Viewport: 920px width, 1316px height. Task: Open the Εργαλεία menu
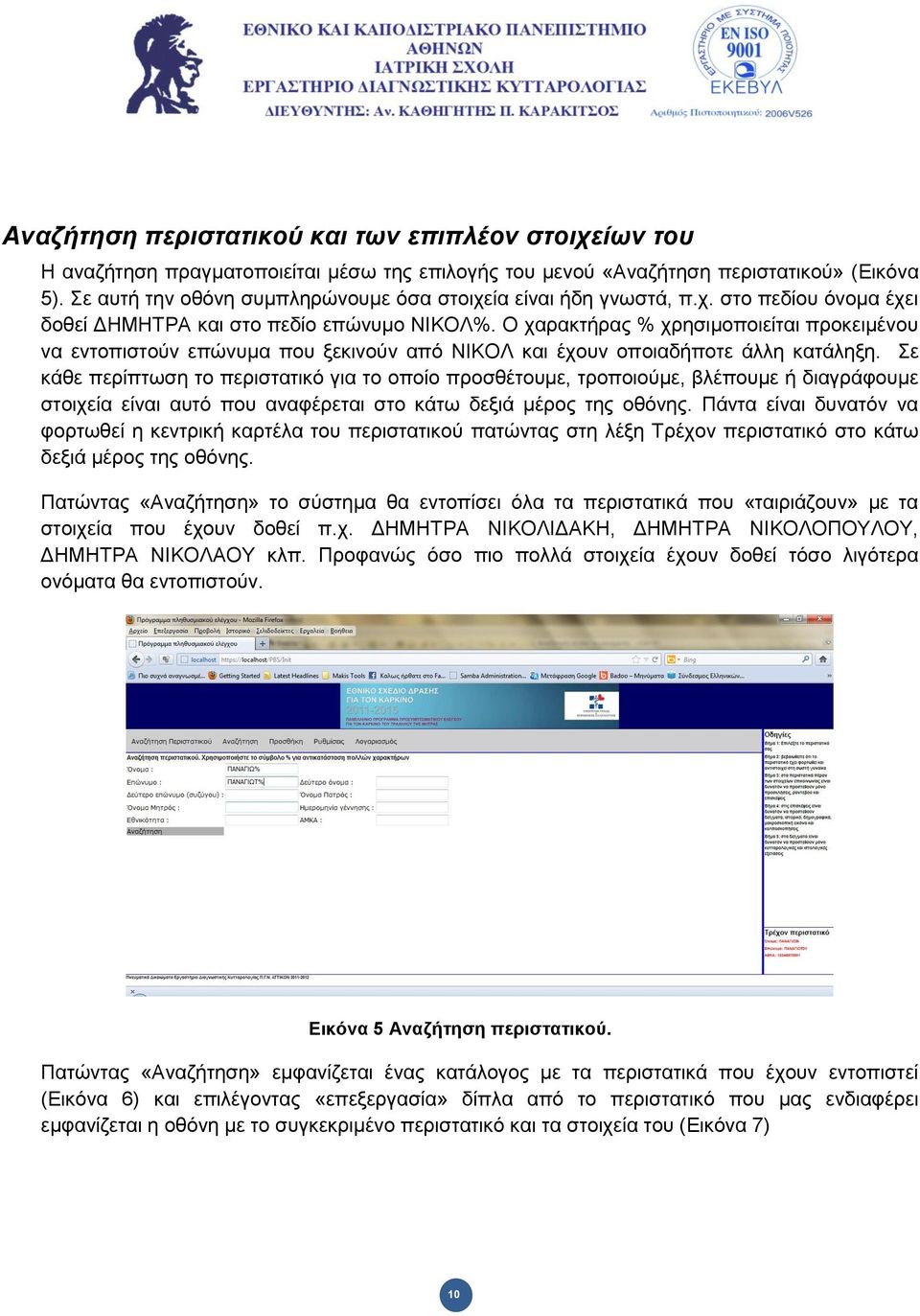pyautogui.click(x=312, y=631)
